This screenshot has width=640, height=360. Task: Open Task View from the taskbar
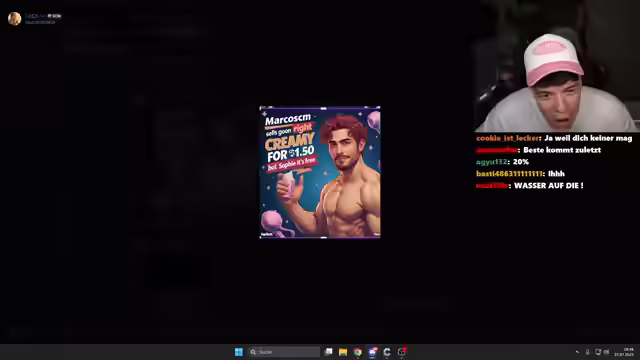328,352
